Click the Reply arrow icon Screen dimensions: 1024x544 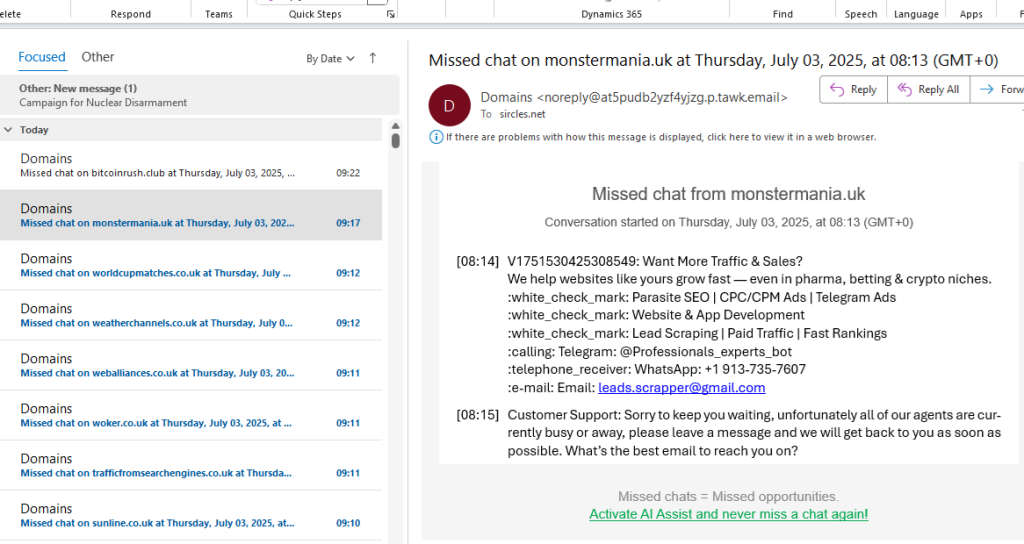[837, 89]
